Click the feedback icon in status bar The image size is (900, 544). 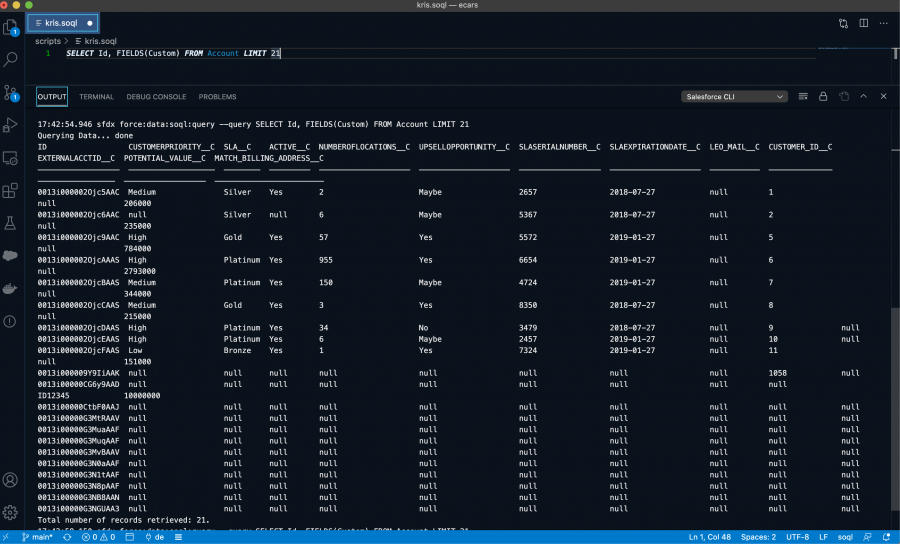coord(867,537)
